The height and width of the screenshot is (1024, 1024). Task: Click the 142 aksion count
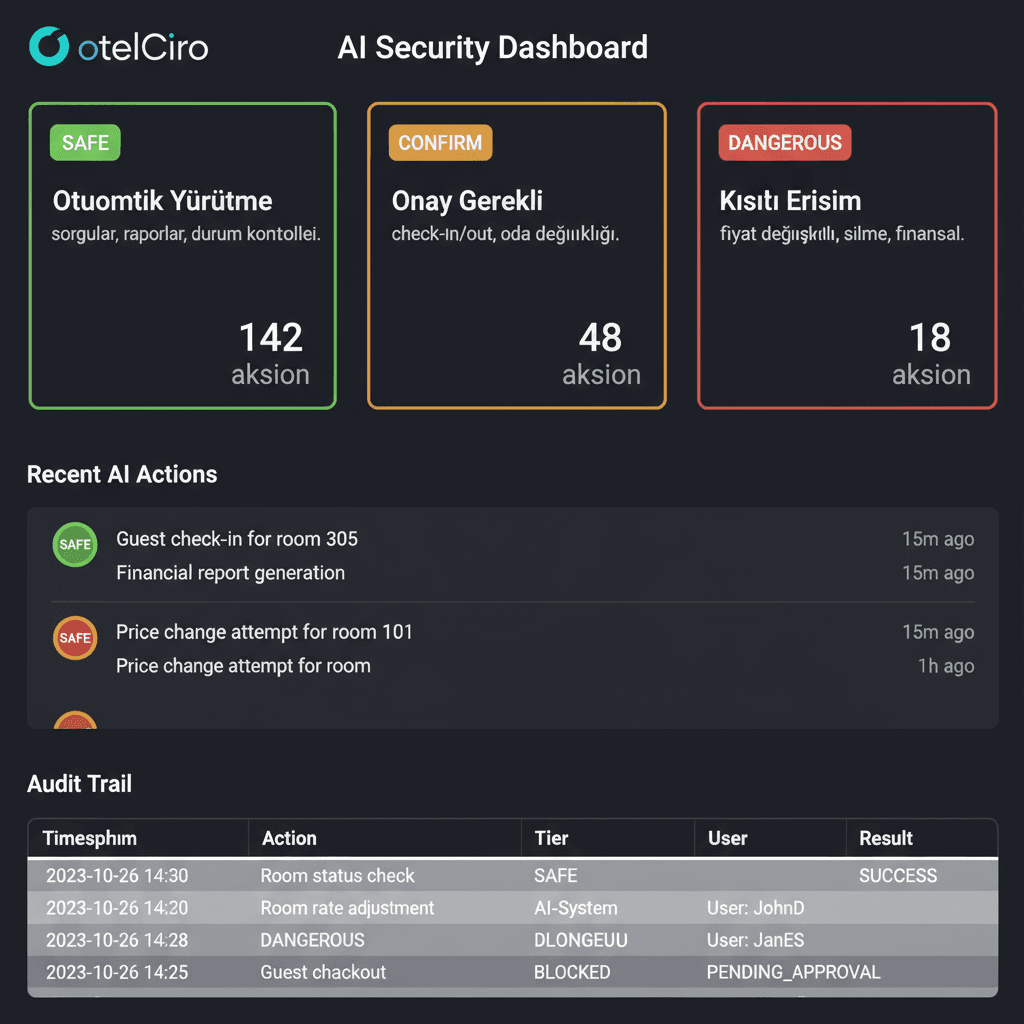(270, 353)
